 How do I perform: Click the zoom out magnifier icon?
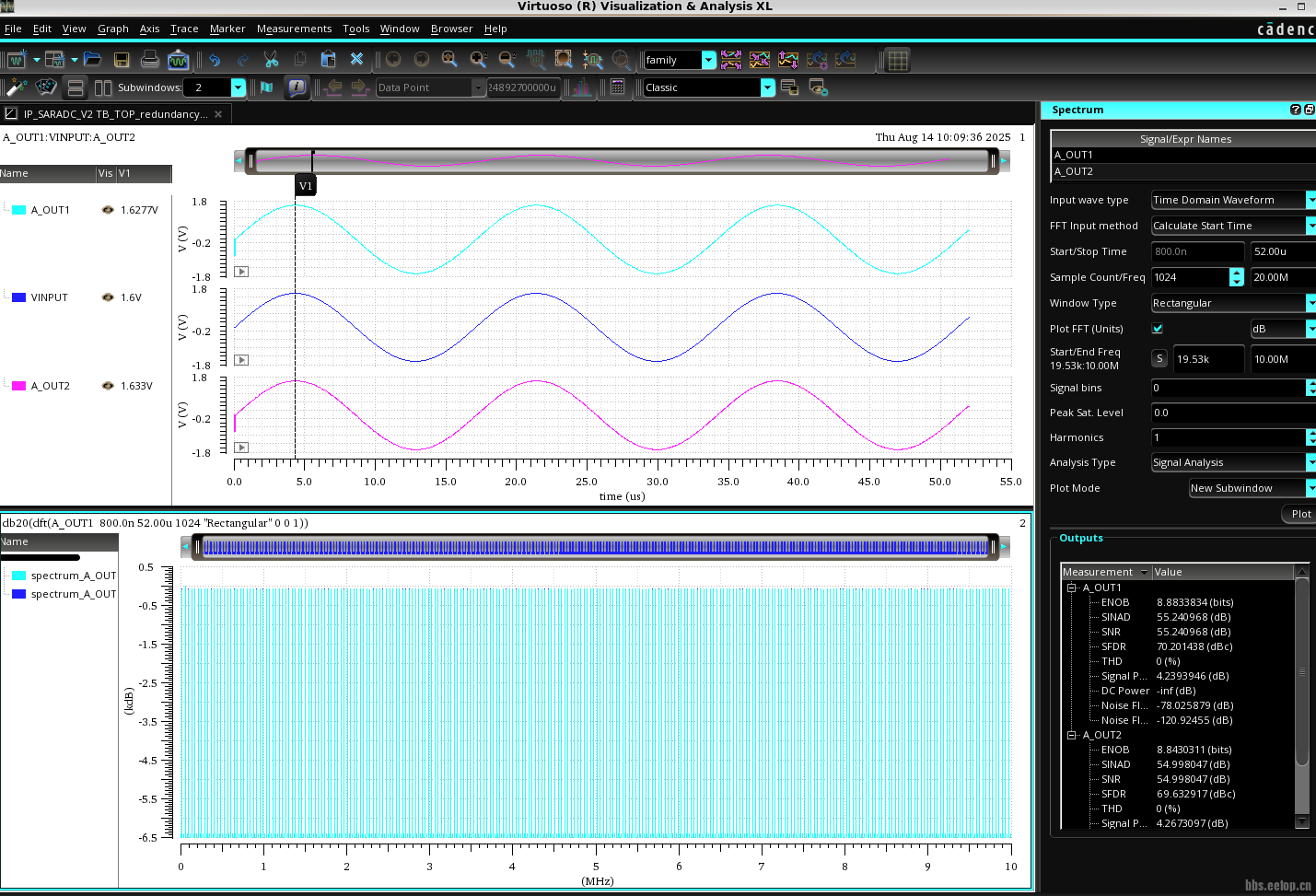(x=507, y=60)
